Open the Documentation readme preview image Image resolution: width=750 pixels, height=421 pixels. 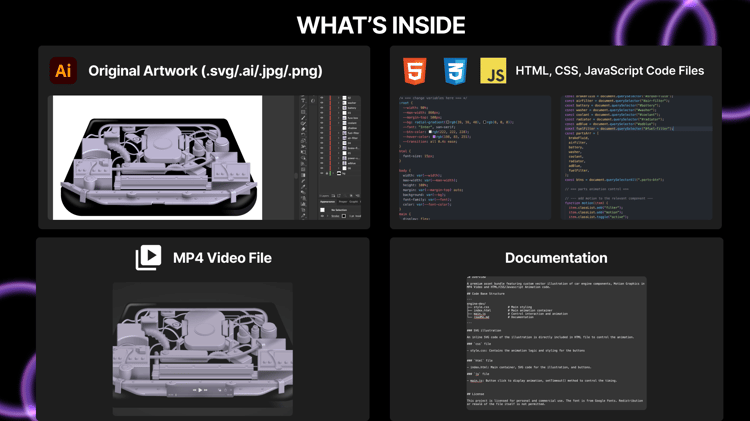(556, 343)
